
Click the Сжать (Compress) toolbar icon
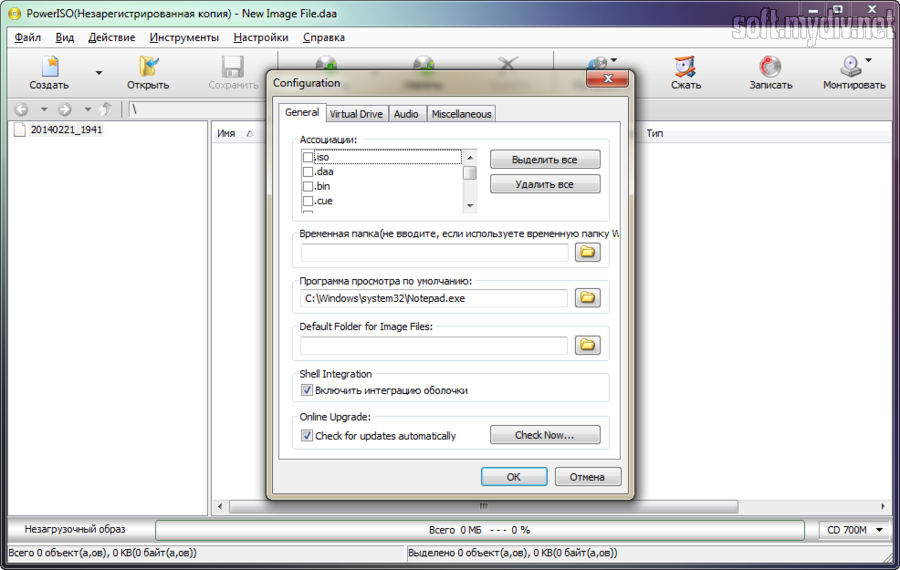coord(685,73)
